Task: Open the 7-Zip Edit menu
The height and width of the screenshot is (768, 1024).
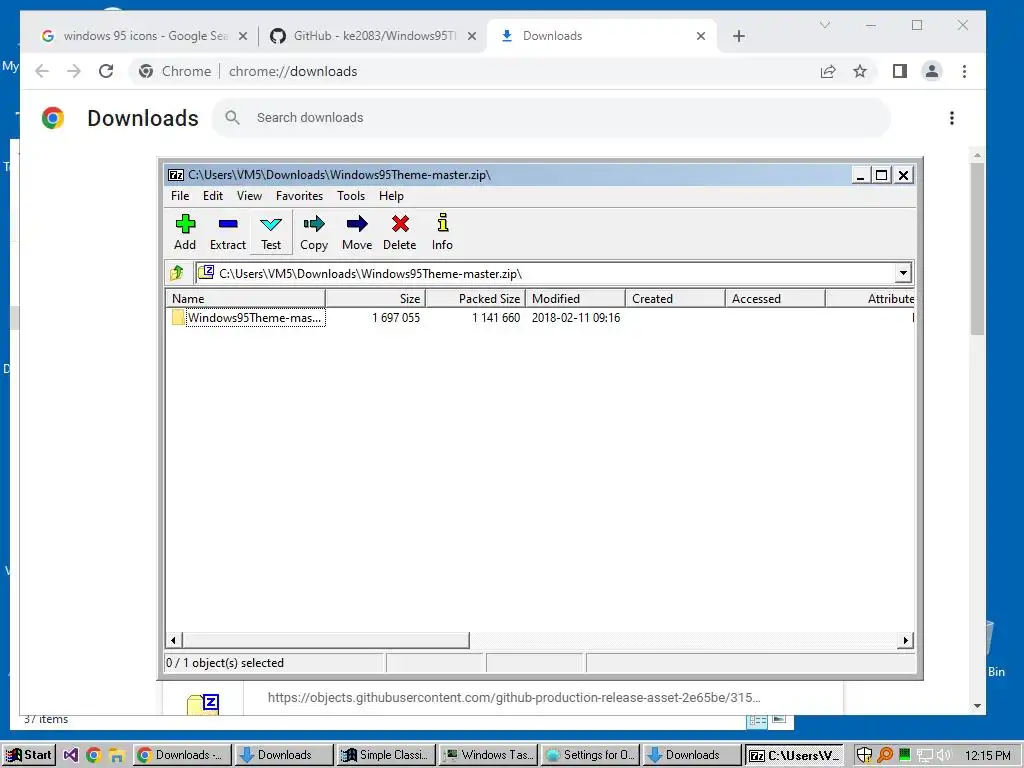Action: click(x=213, y=196)
